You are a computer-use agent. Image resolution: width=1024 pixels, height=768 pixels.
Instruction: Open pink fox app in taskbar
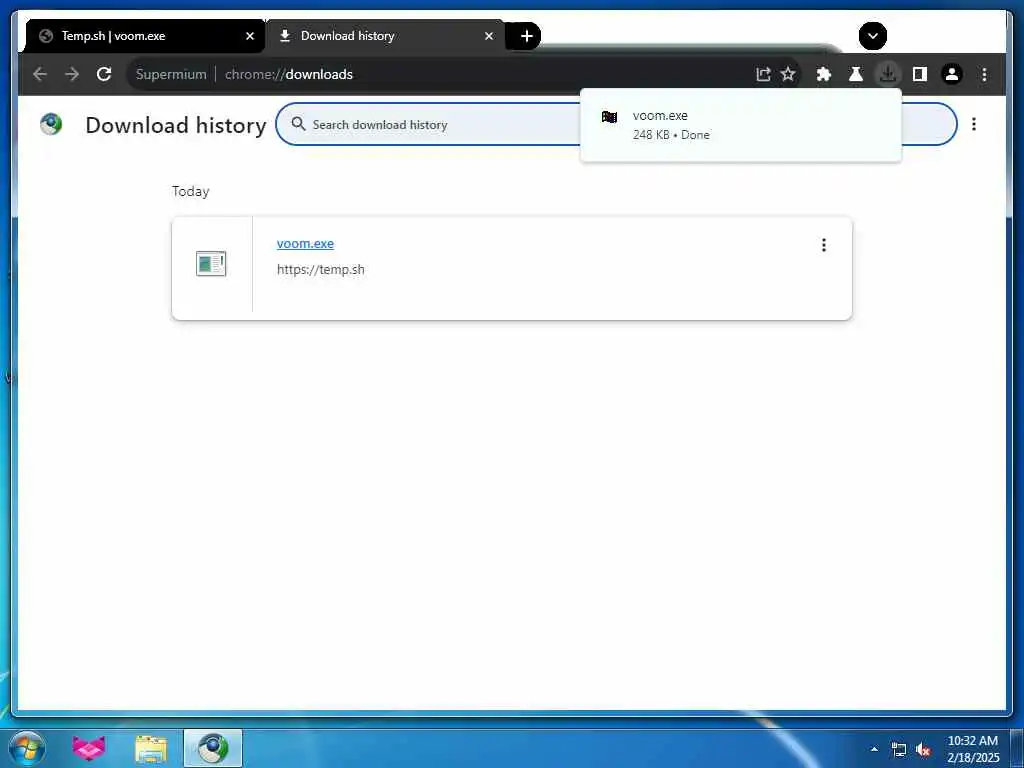tap(89, 748)
